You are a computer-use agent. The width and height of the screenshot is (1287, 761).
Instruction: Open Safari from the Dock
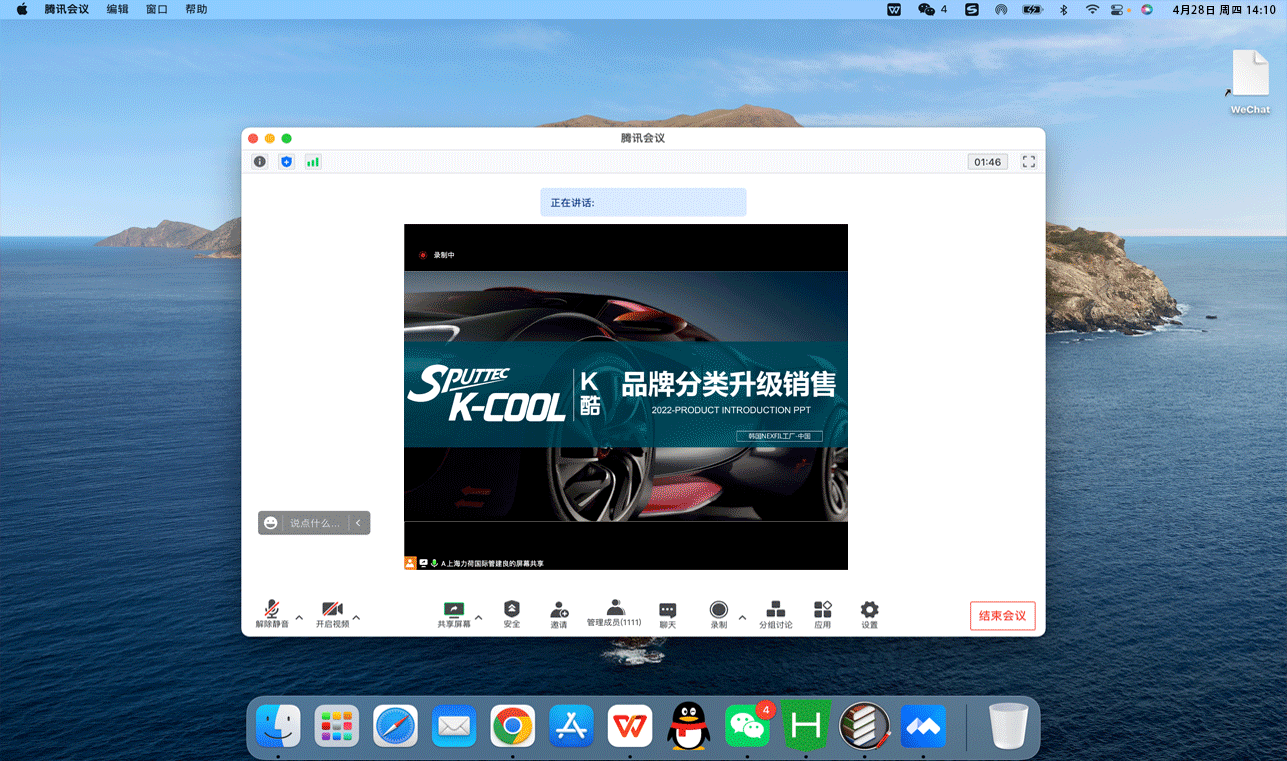(x=396, y=726)
